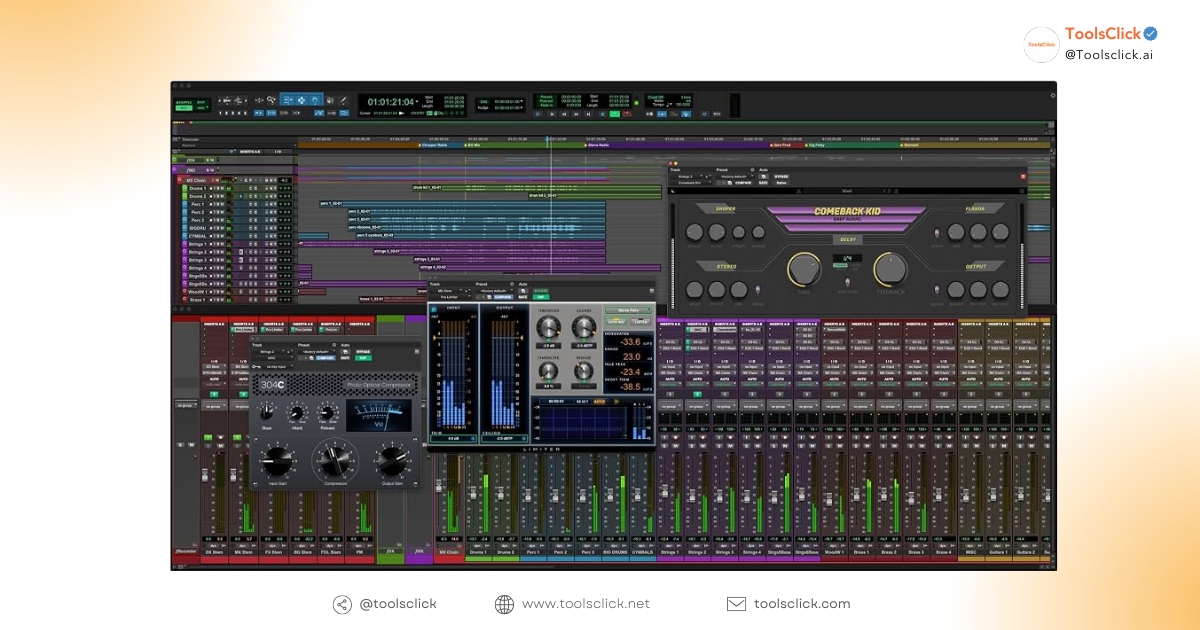Open the Limiter window preset dropdown

pos(497,290)
